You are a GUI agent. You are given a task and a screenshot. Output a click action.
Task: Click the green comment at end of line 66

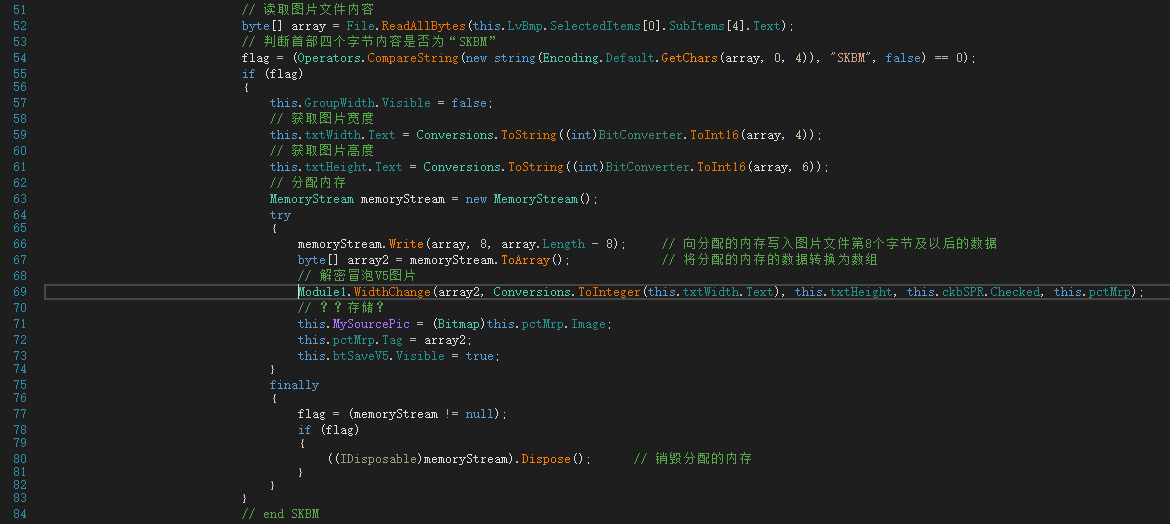[x=830, y=243]
